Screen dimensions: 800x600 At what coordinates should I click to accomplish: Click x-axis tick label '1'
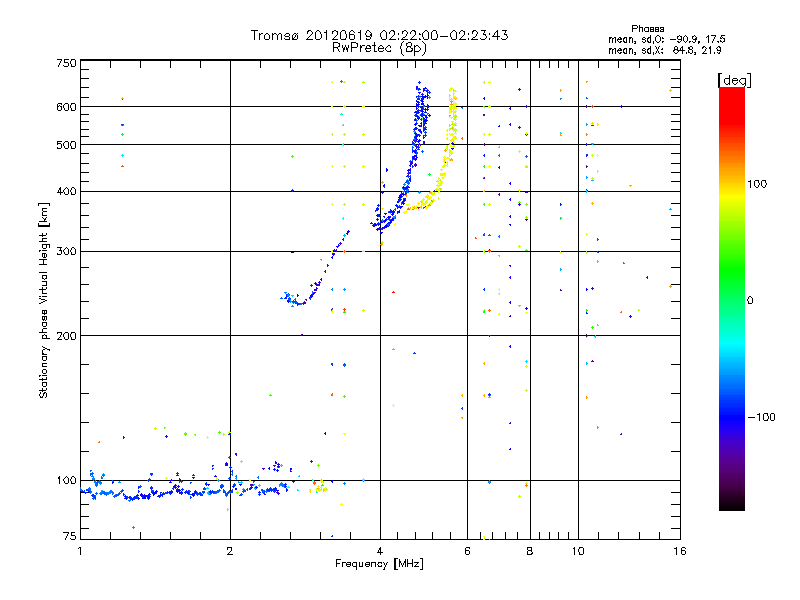coord(80,551)
